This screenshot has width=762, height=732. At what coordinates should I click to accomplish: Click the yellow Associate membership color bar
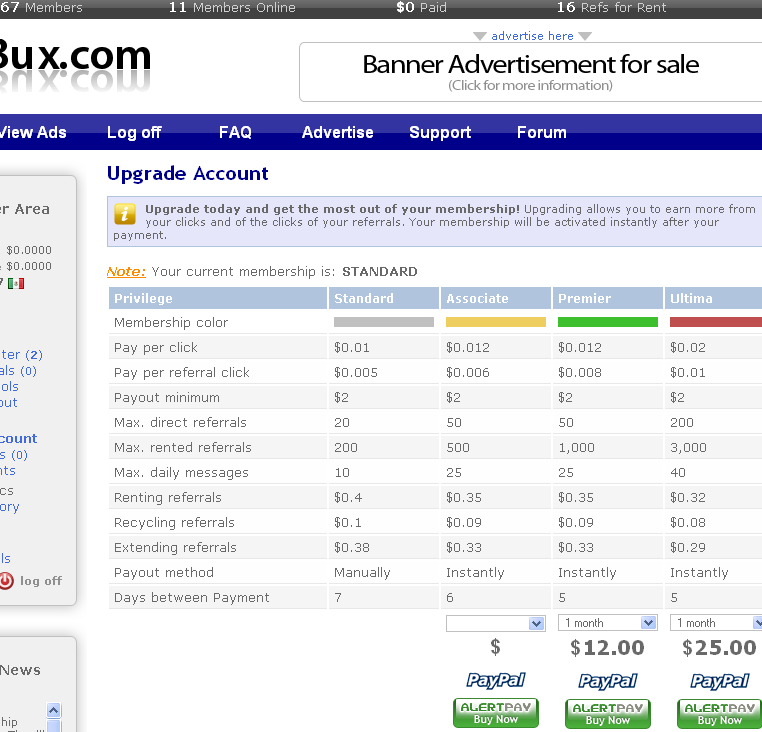[x=496, y=322]
